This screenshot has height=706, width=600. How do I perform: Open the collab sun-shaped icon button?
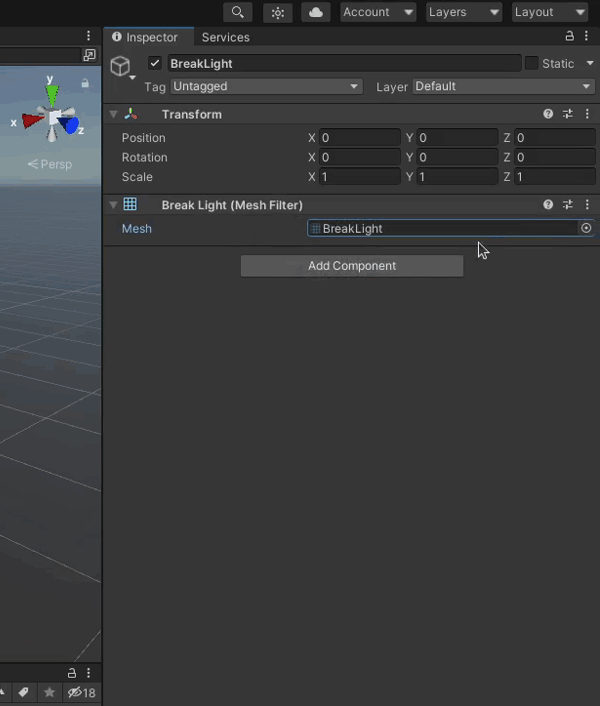click(278, 12)
